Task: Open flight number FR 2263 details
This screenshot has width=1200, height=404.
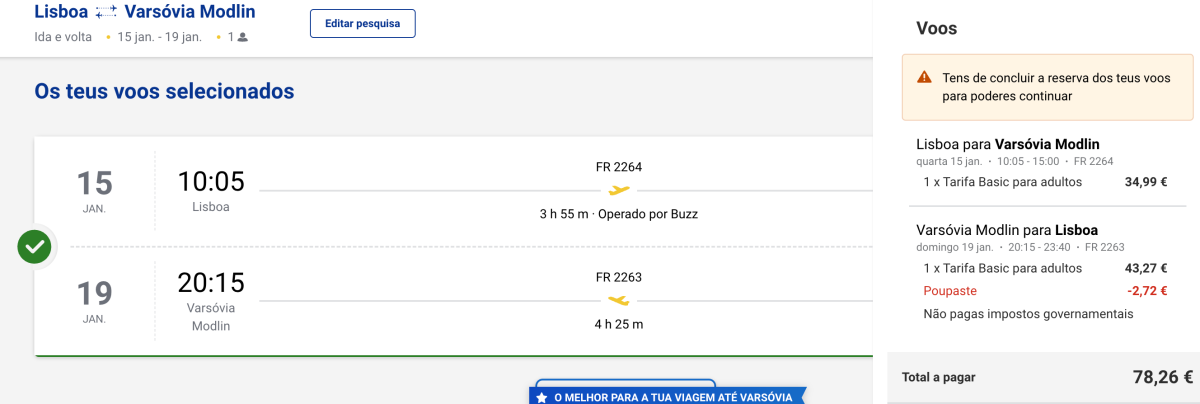Action: pyautogui.click(x=619, y=277)
